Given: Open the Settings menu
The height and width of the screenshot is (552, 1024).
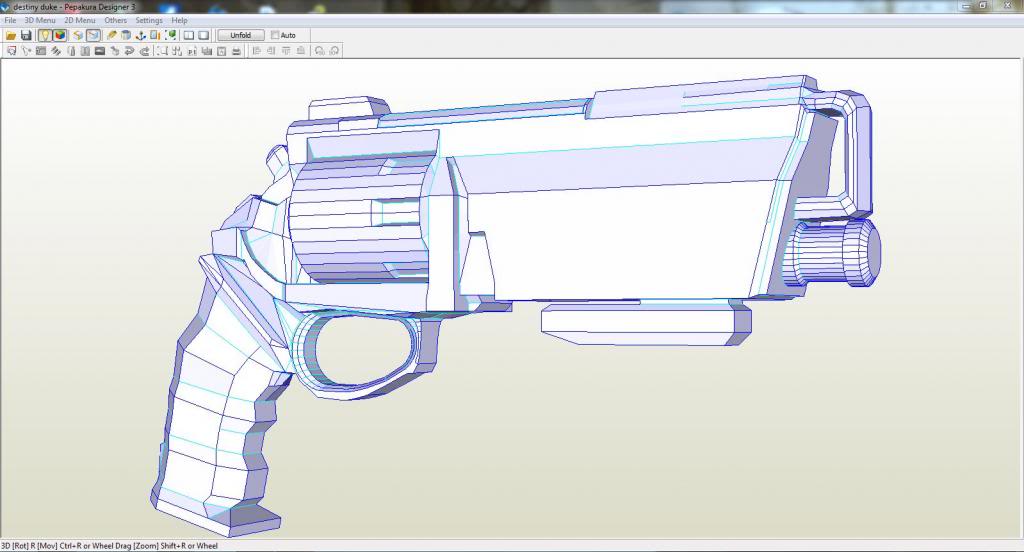Looking at the screenshot, I should click(x=149, y=20).
